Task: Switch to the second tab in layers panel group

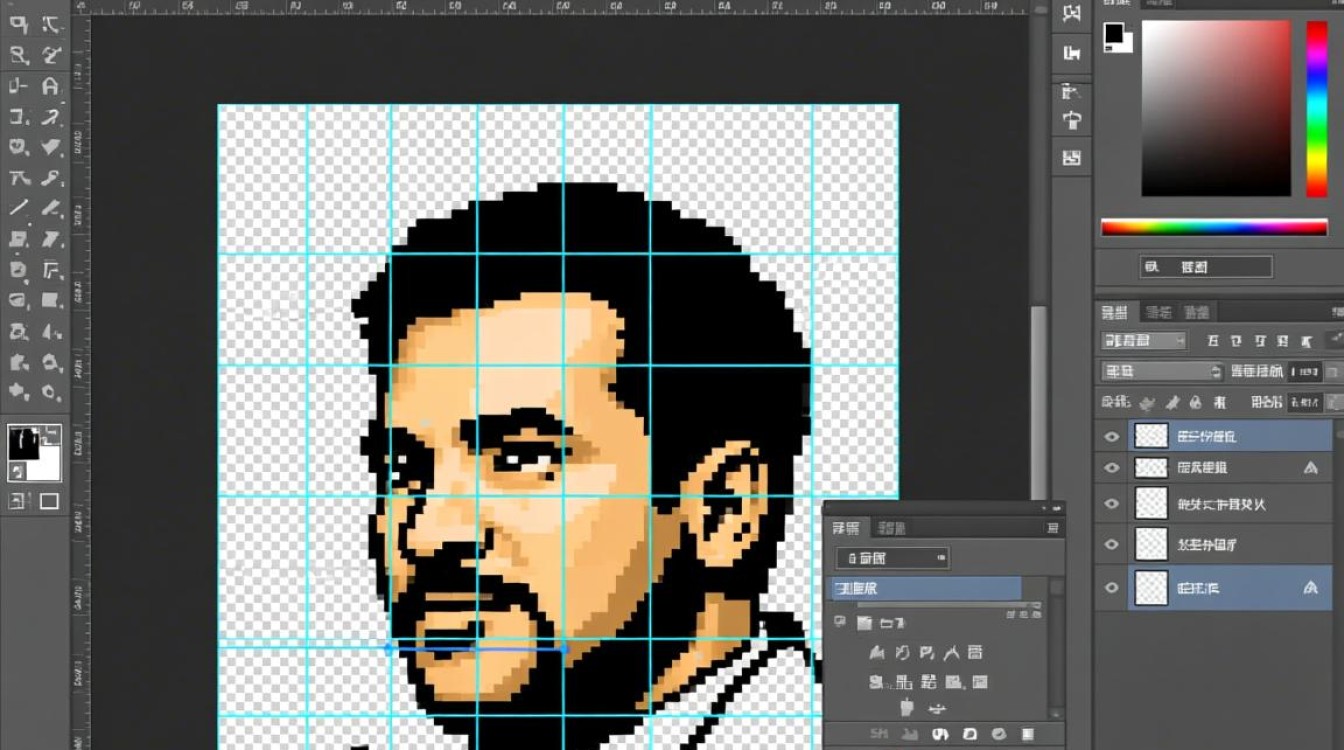Action: [x=1158, y=312]
